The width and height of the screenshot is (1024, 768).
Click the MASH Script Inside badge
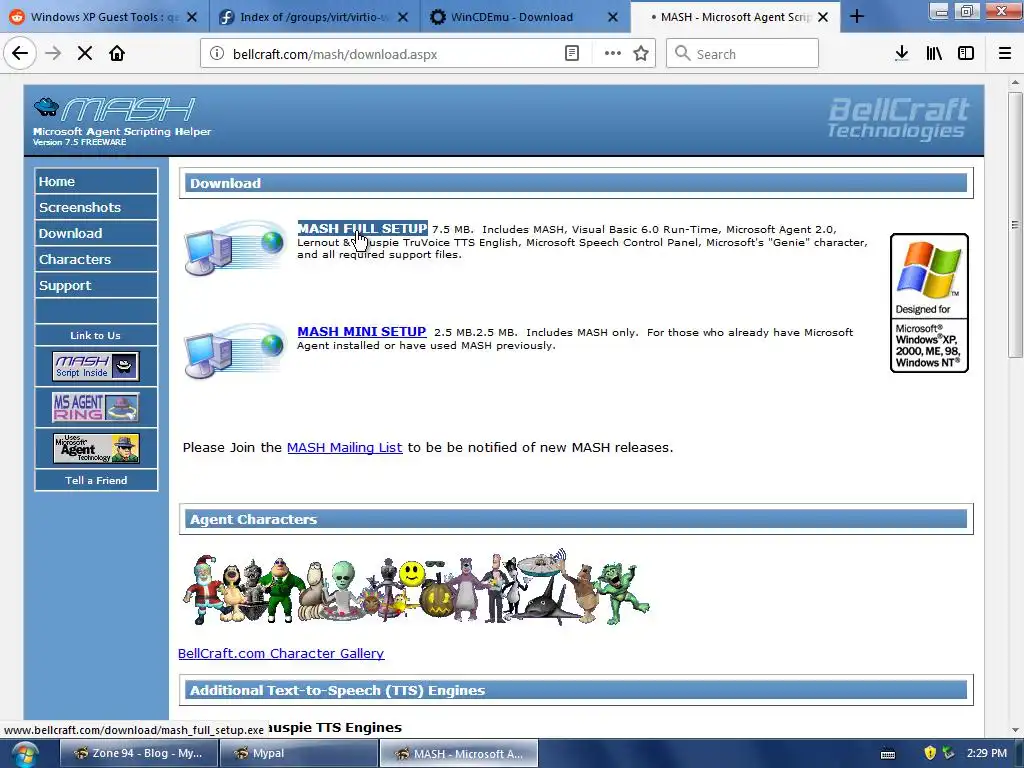pos(96,366)
